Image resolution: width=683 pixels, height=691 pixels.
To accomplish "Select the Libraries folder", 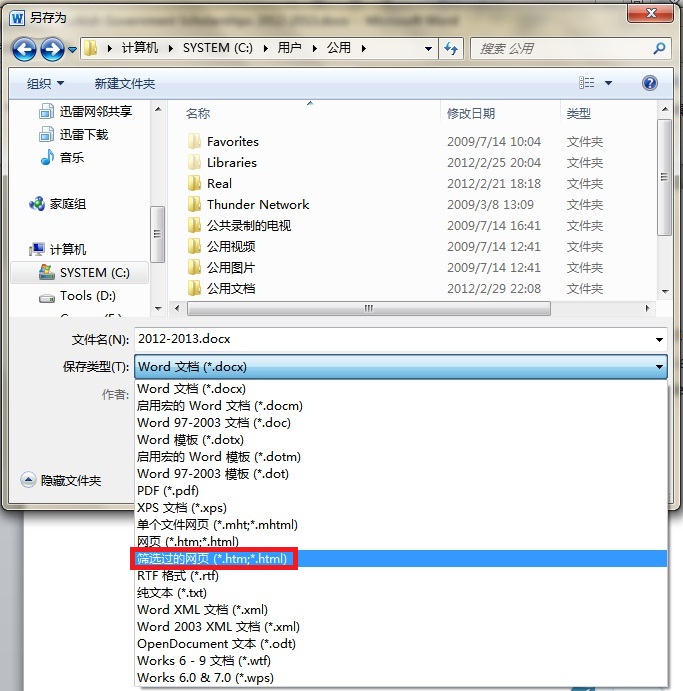I will point(222,163).
